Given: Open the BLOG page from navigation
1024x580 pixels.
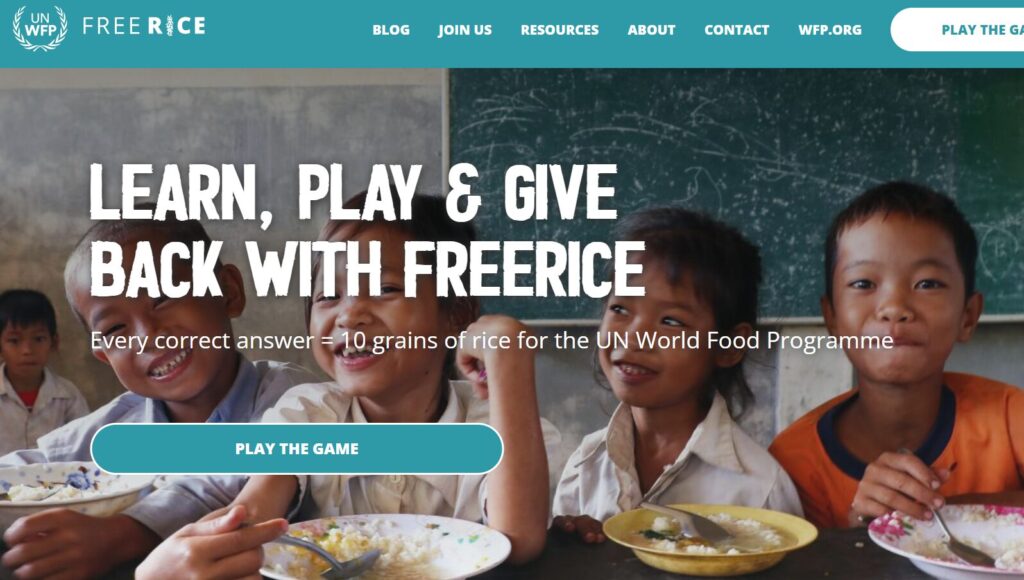Looking at the screenshot, I should pos(391,30).
